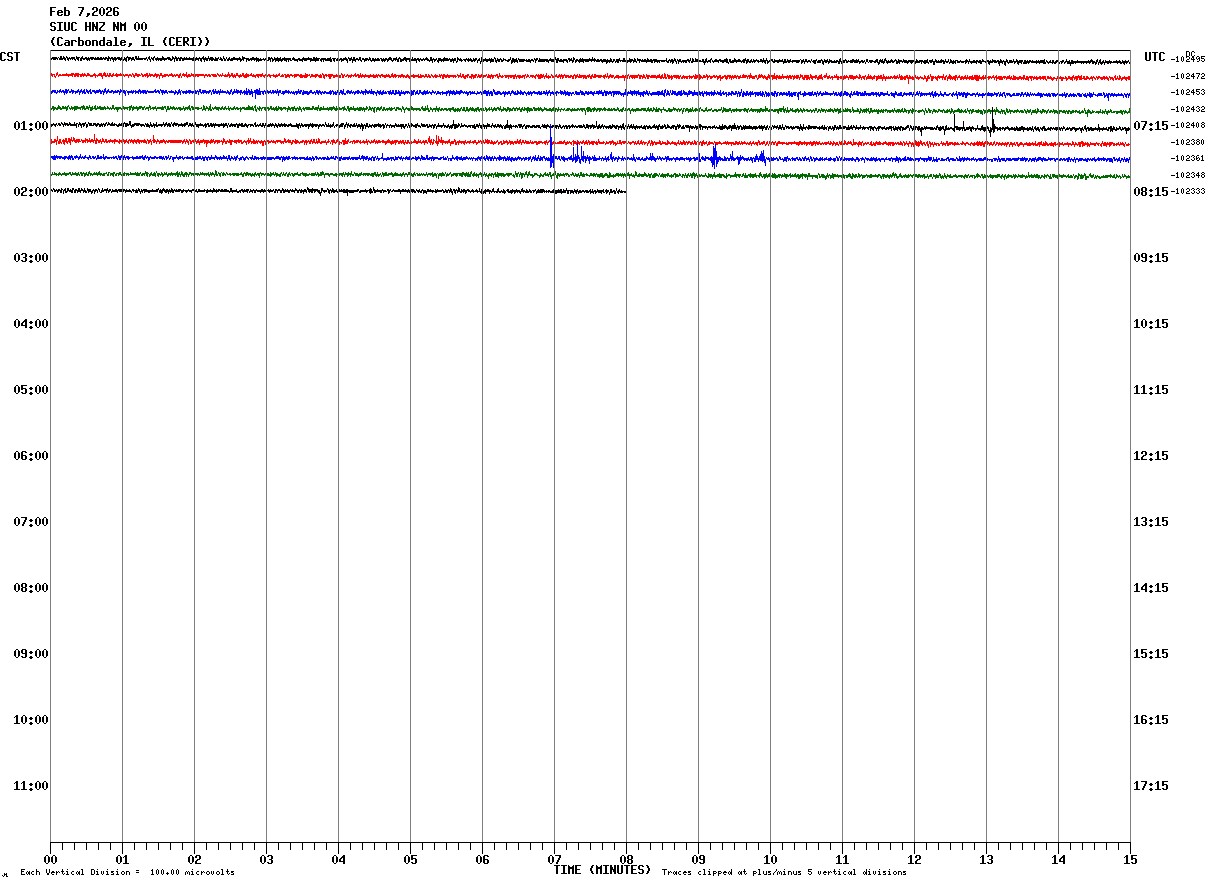Click the "10:15" UTC time label
Image resolution: width=1210 pixels, height=886 pixels.
(1151, 324)
